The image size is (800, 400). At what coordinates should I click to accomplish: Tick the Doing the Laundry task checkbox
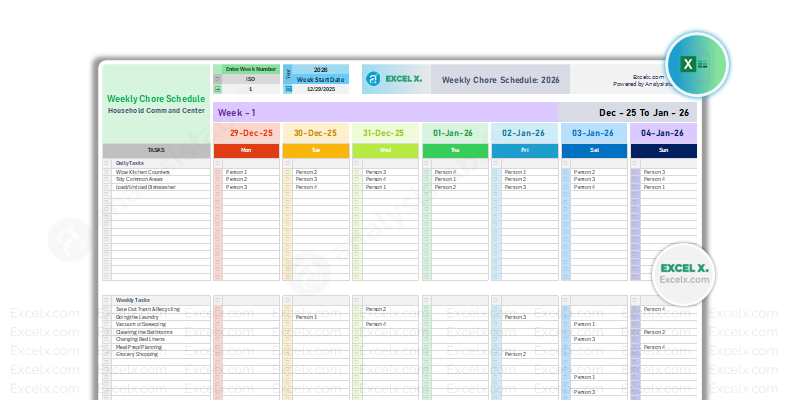point(107,317)
